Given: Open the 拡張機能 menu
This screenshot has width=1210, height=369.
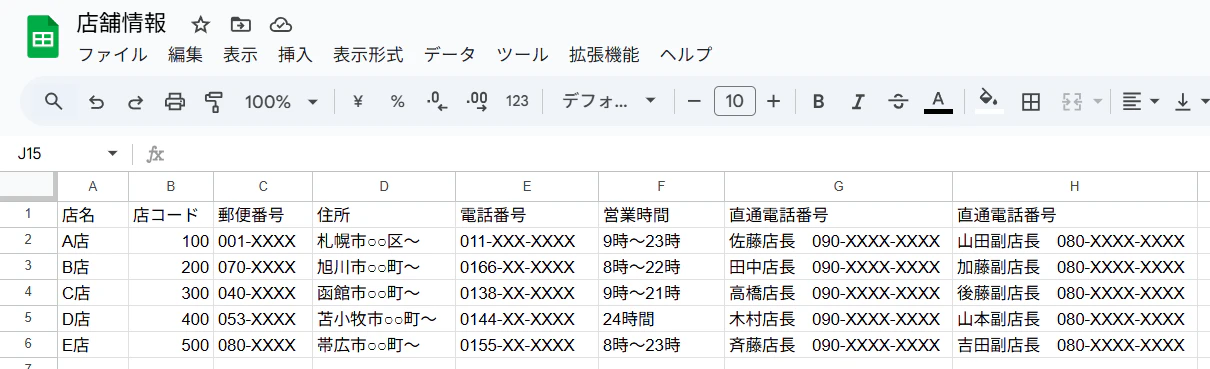Looking at the screenshot, I should click(x=604, y=54).
